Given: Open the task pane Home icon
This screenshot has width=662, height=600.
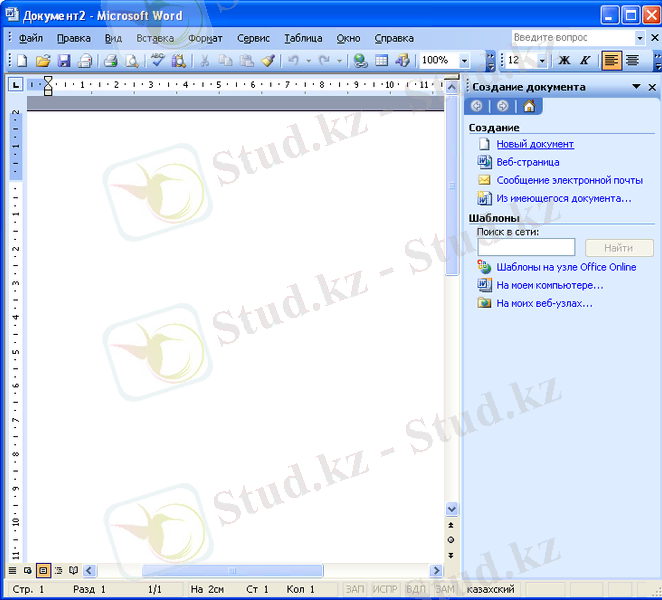Looking at the screenshot, I should point(529,106).
